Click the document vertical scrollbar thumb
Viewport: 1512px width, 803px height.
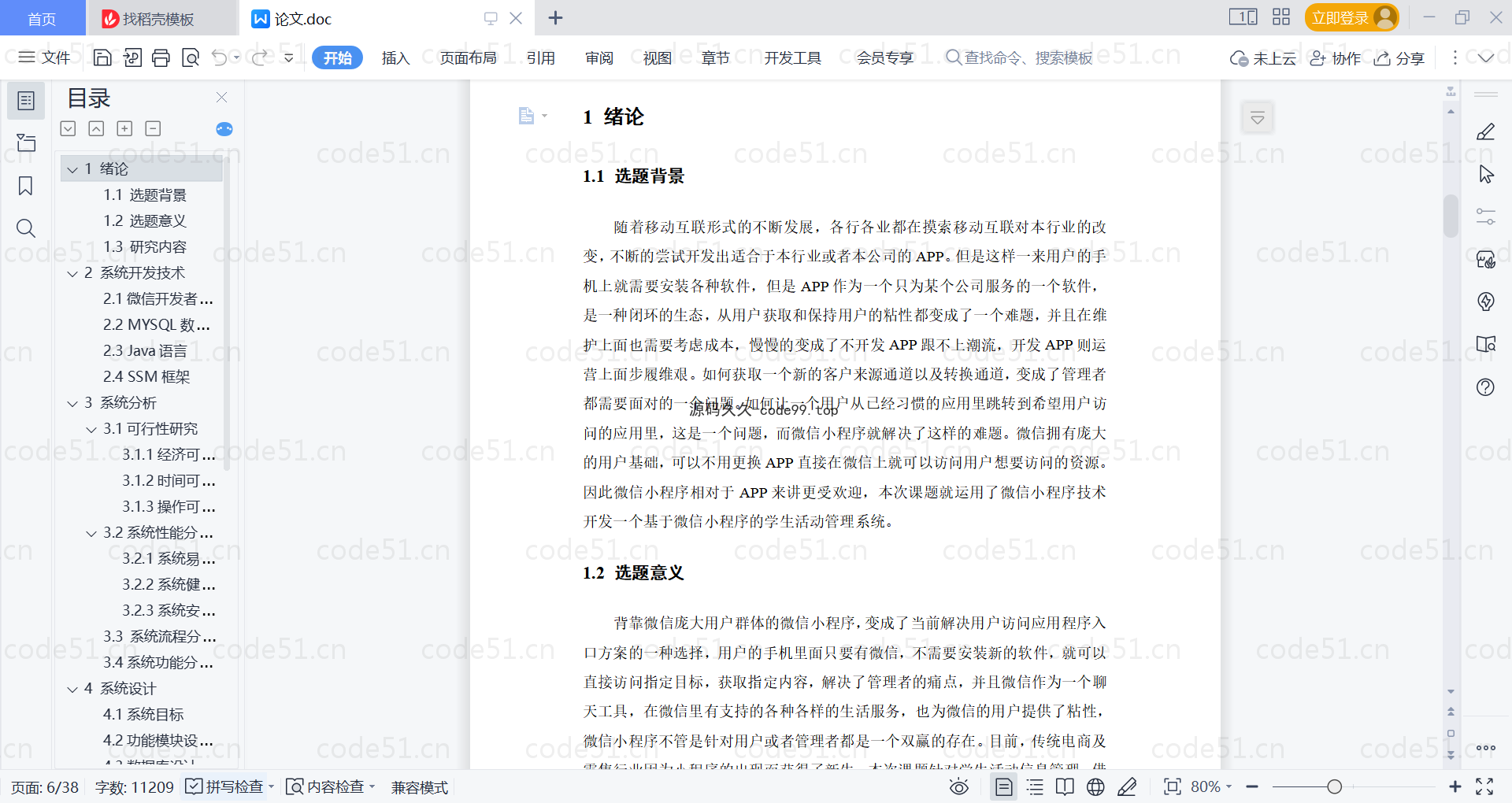pyautogui.click(x=1451, y=215)
